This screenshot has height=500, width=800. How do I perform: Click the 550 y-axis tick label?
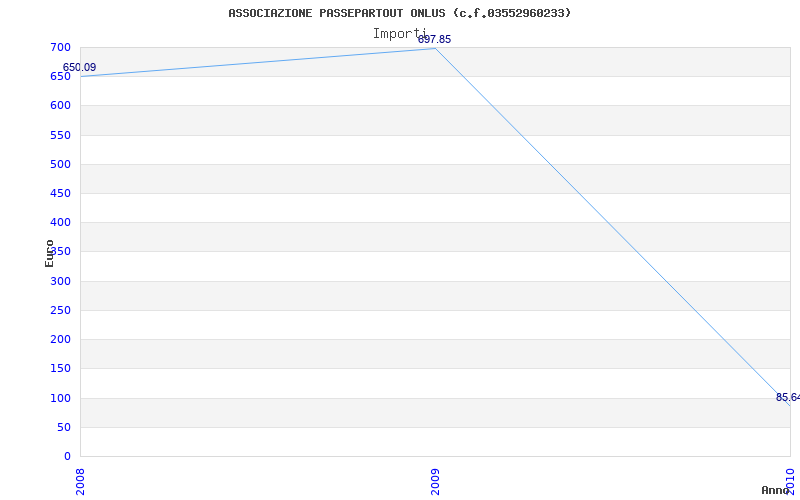(x=60, y=135)
